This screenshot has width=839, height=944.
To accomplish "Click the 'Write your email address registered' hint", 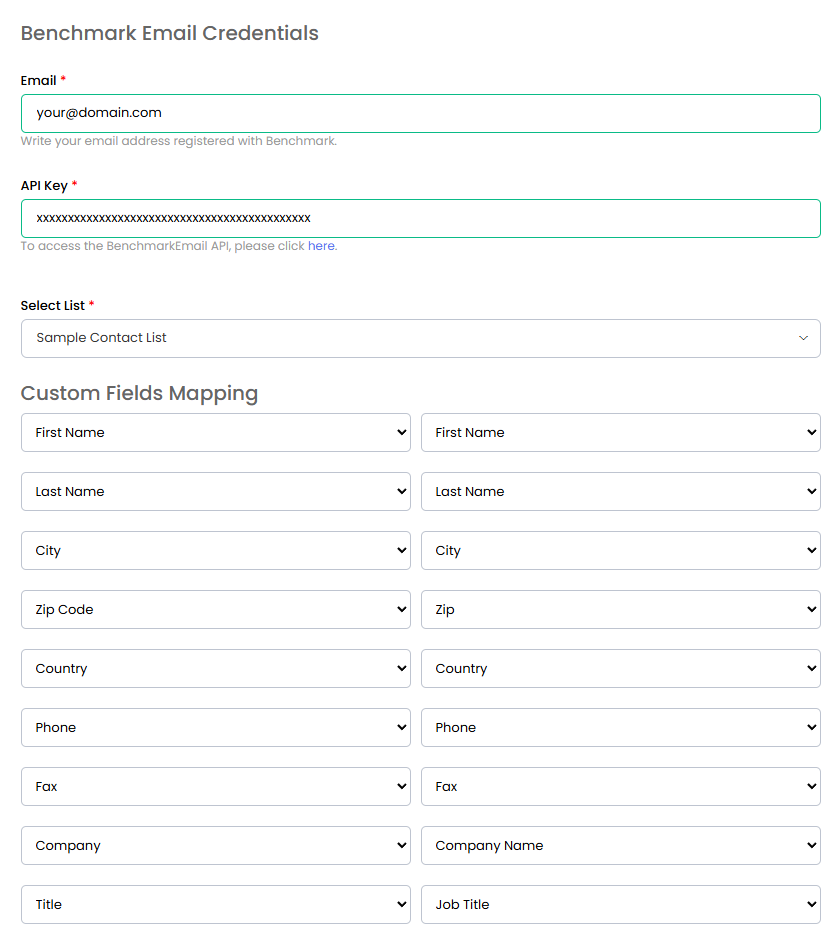I will [x=179, y=141].
